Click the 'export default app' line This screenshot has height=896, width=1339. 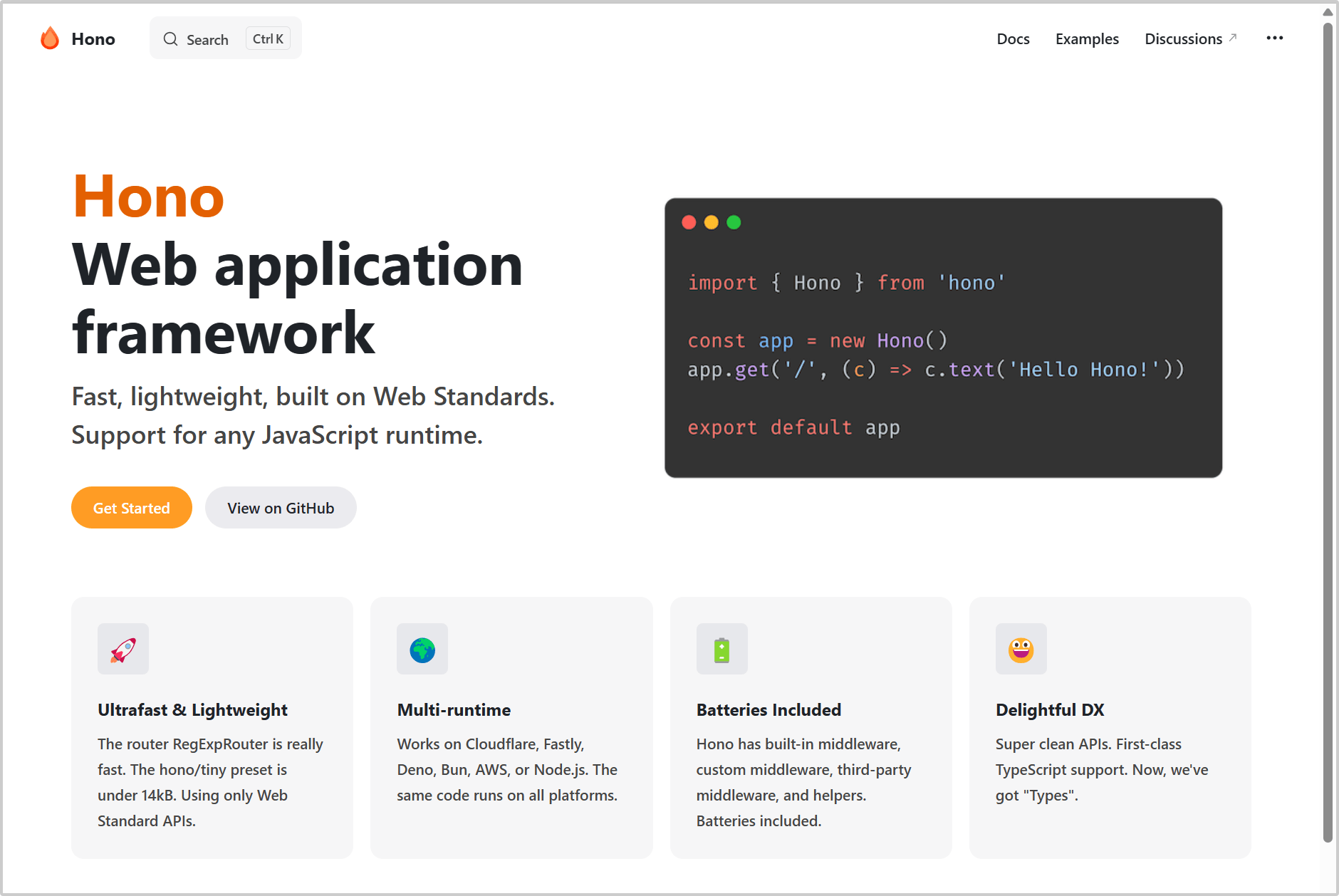[793, 427]
